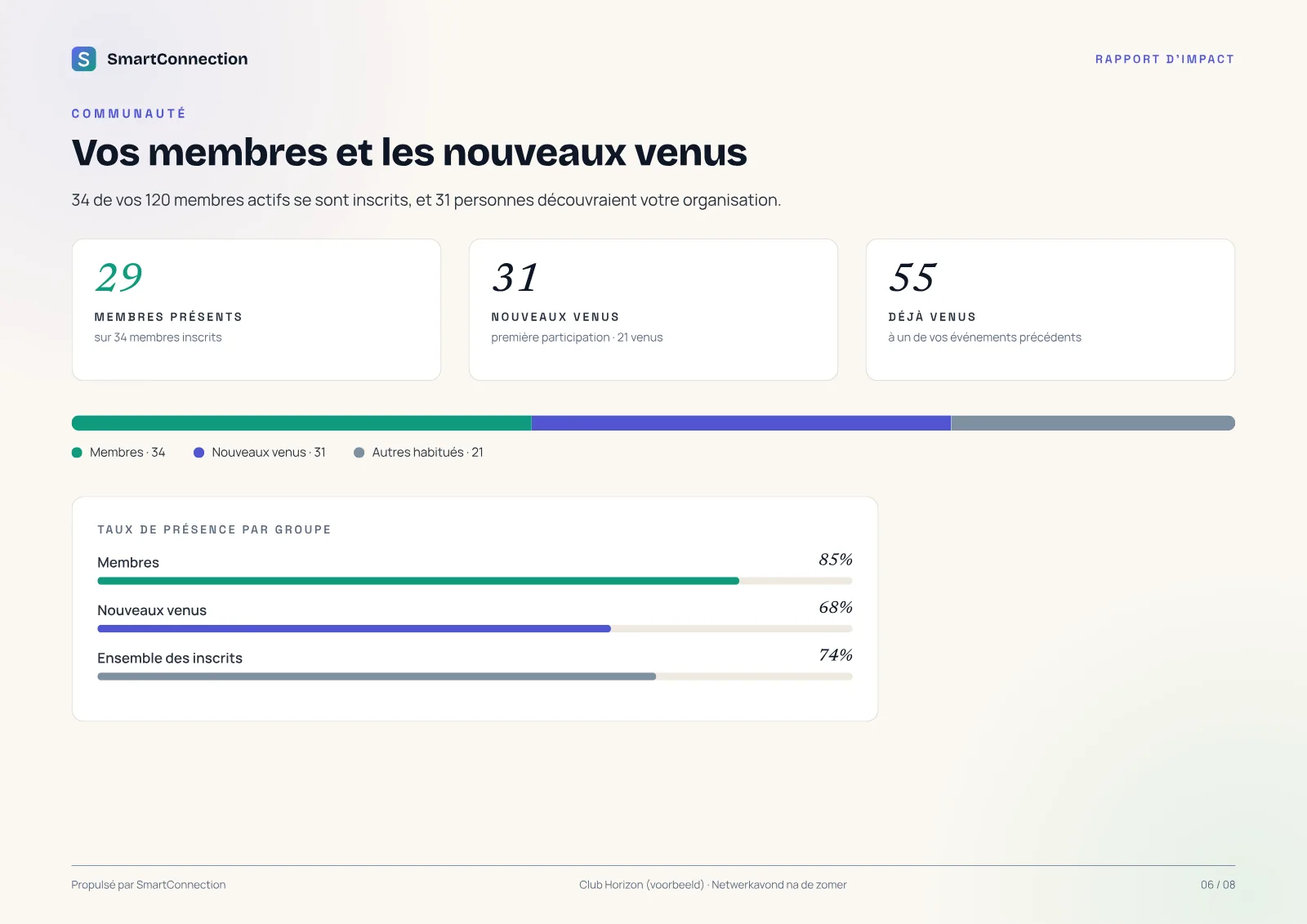Click the 06 / 08 page indicator
The image size is (1307, 924).
coord(1218,885)
